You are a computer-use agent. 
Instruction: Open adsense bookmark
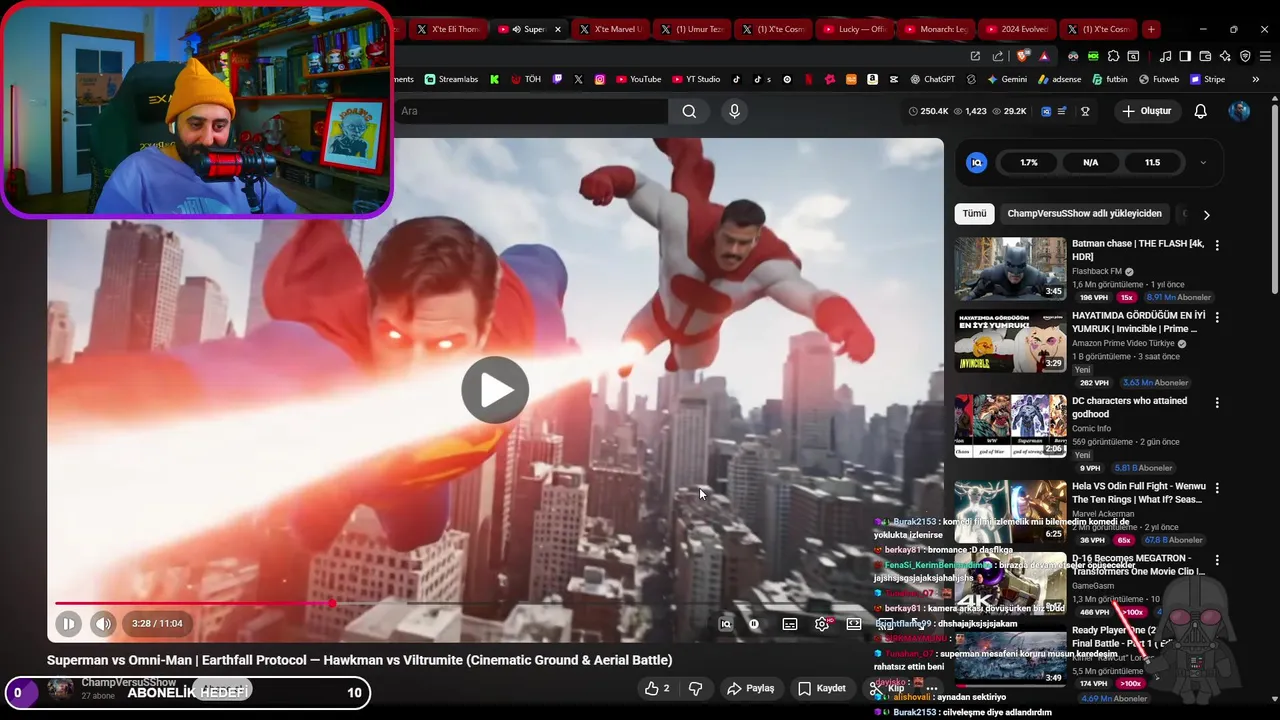point(1060,79)
